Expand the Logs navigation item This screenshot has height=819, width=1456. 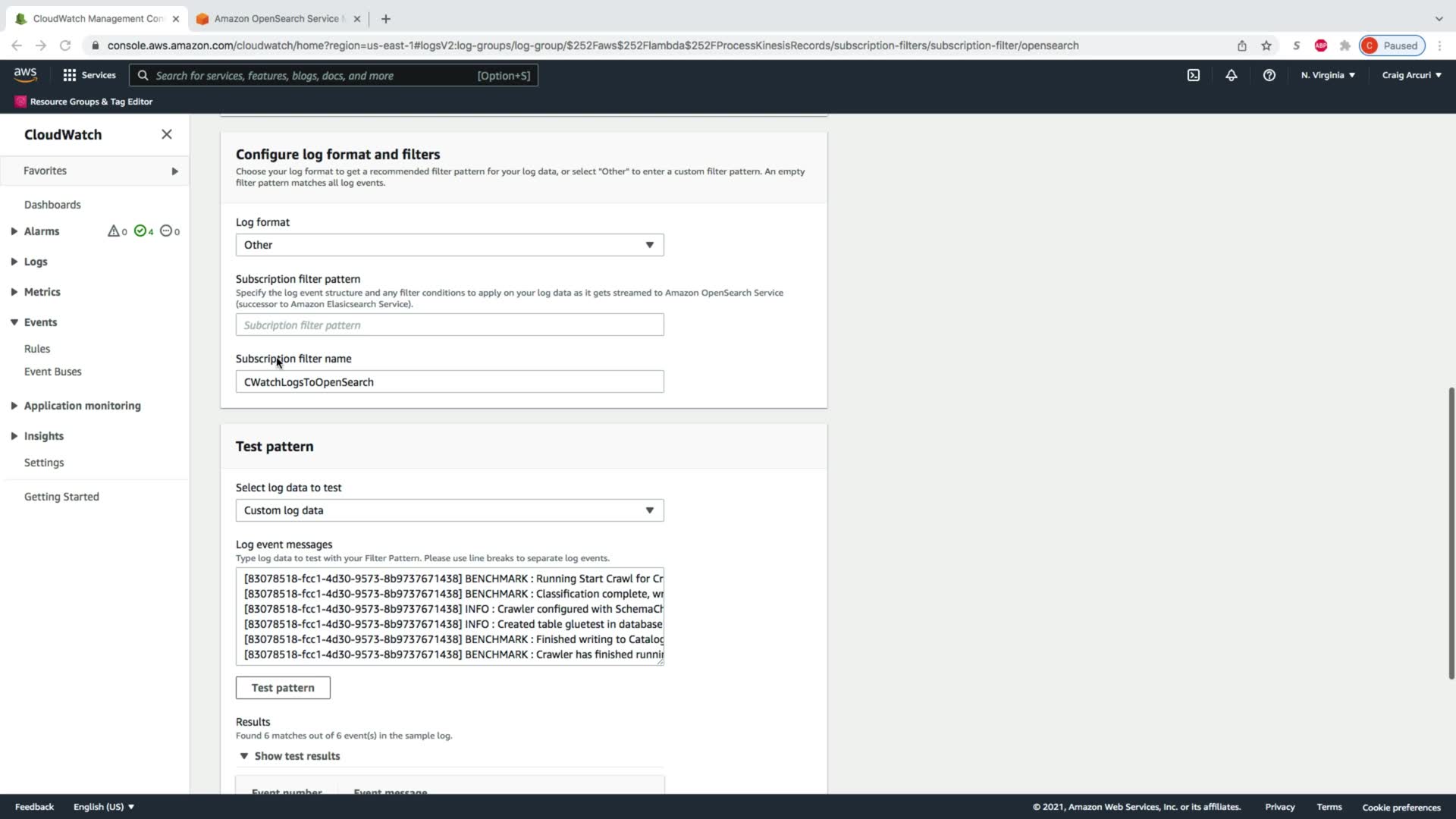tap(35, 262)
